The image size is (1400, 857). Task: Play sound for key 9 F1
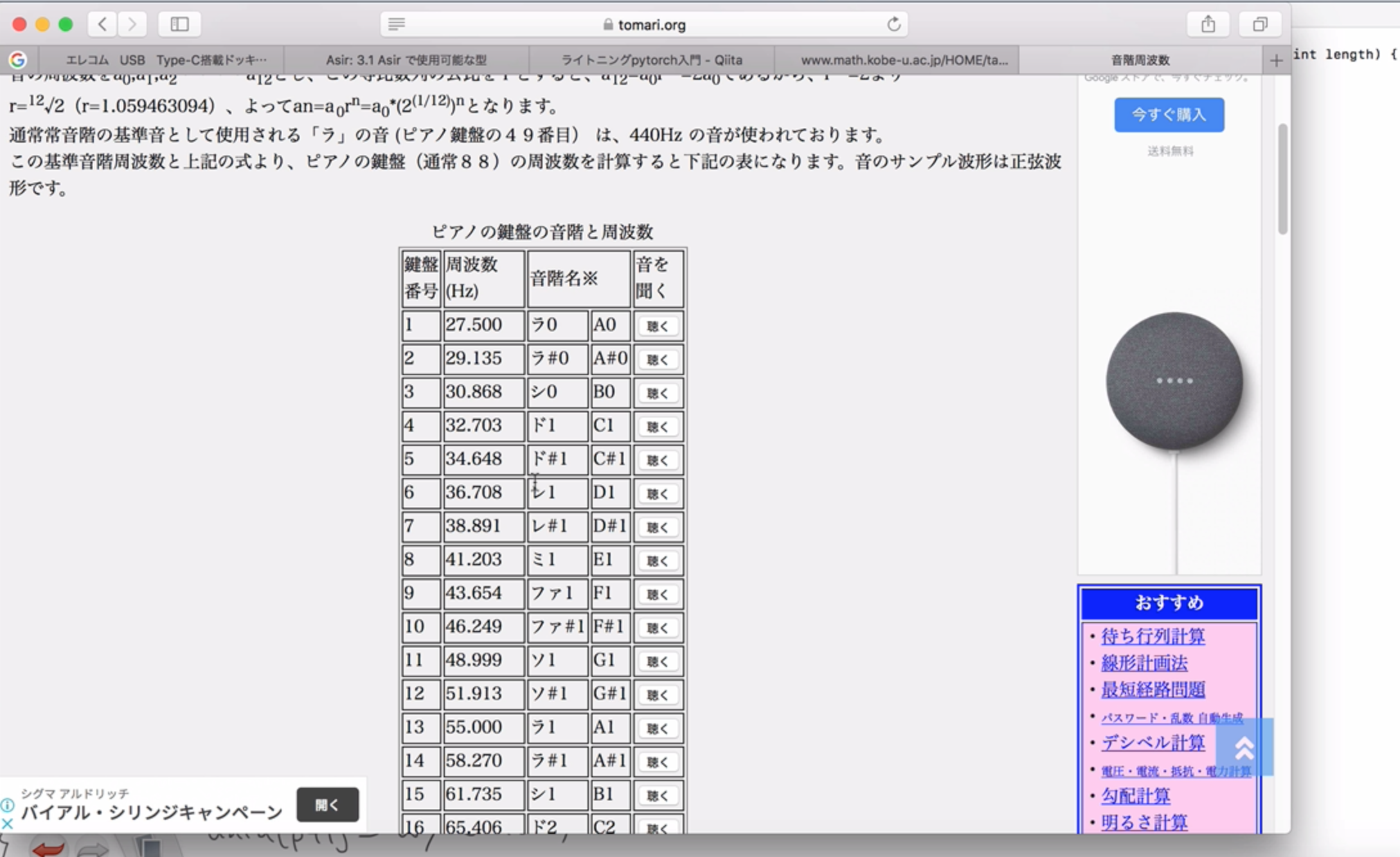pyautogui.click(x=658, y=594)
